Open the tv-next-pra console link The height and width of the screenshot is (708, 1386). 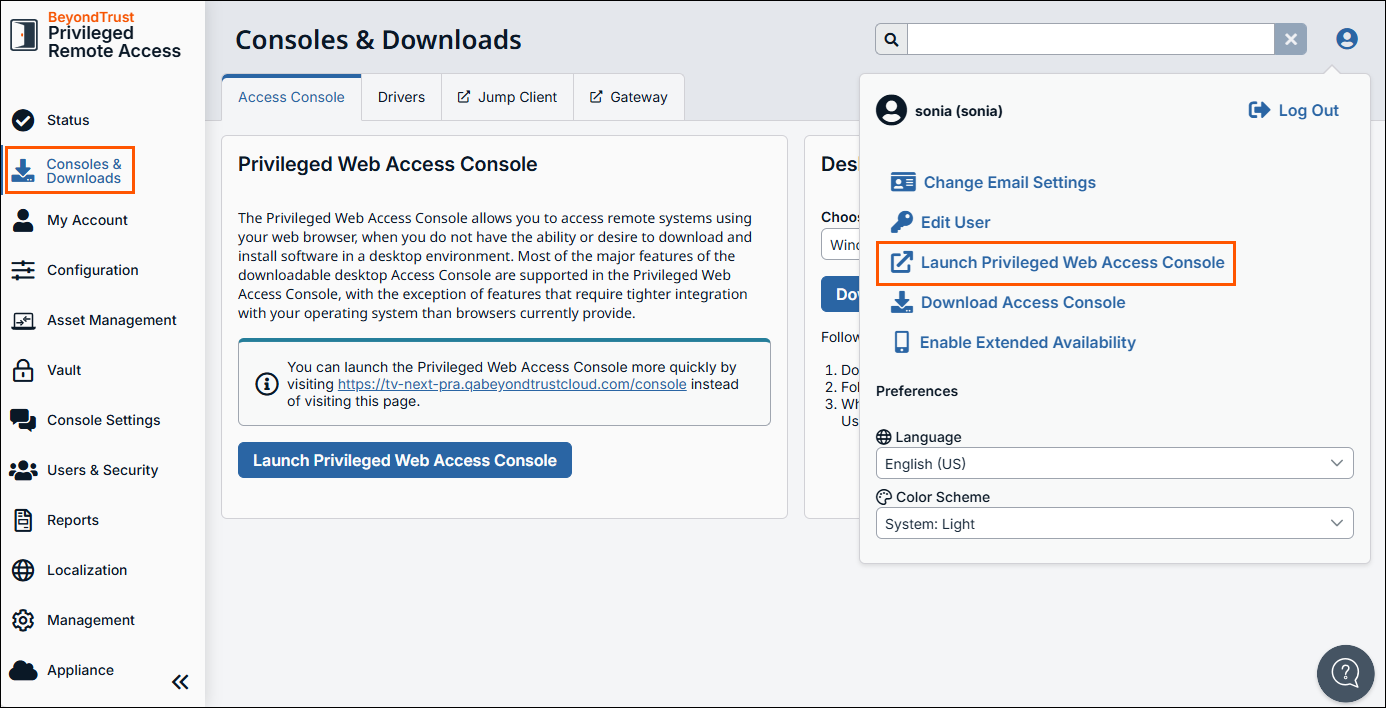[x=511, y=384]
